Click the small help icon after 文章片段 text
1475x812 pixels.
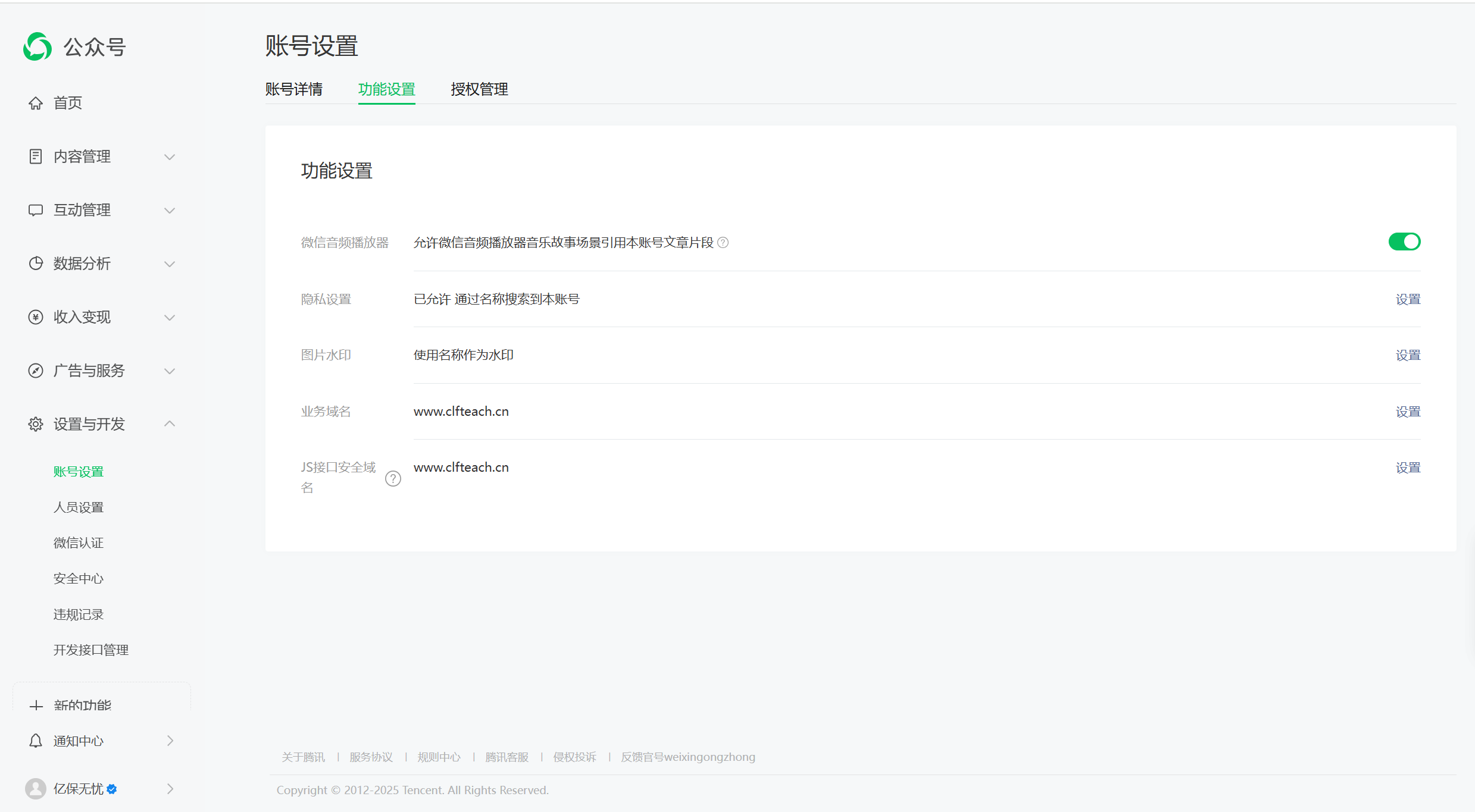coord(723,243)
